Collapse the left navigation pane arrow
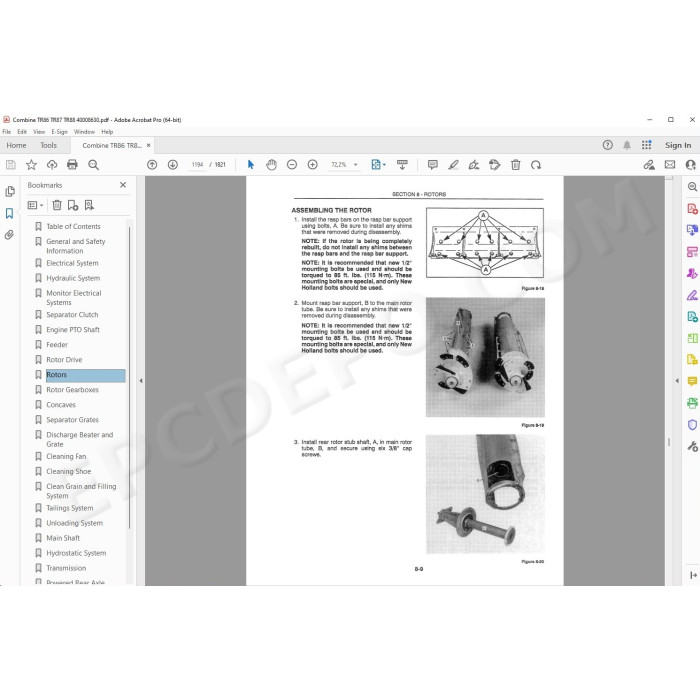This screenshot has width=700, height=700. click(141, 381)
